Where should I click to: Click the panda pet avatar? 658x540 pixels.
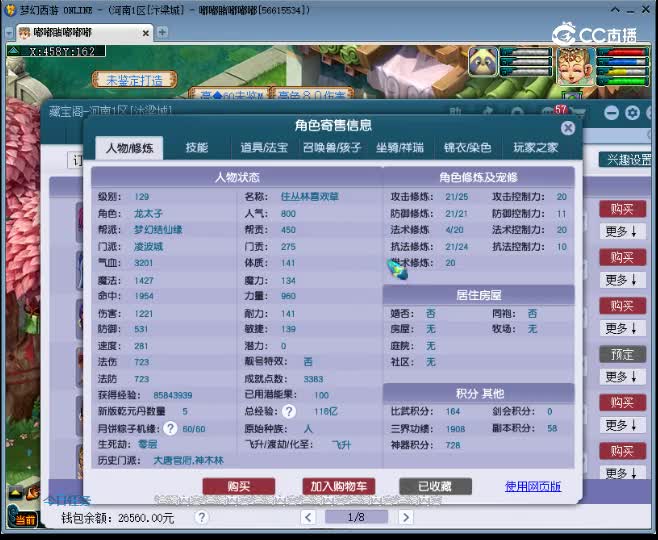click(483, 62)
